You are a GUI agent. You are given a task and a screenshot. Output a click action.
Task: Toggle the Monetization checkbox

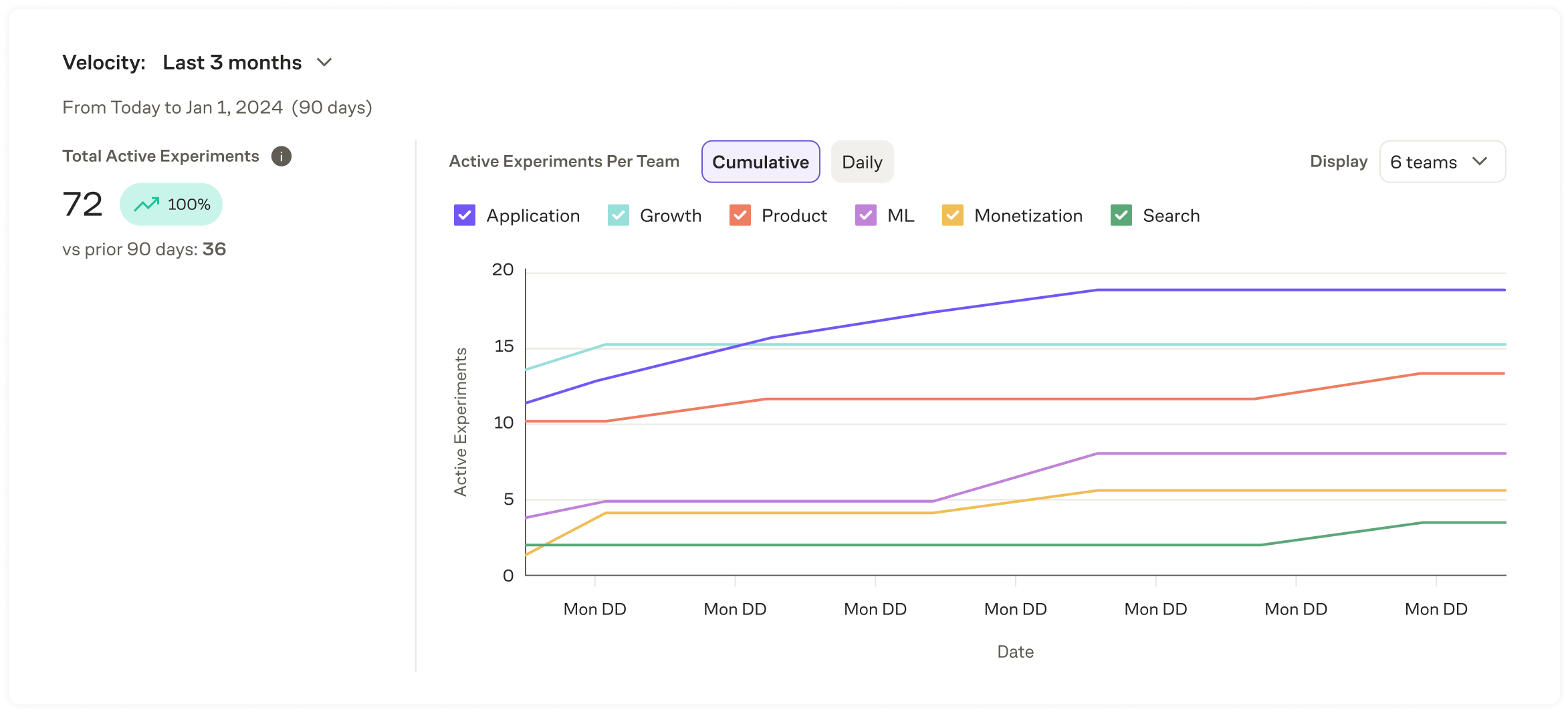click(953, 216)
